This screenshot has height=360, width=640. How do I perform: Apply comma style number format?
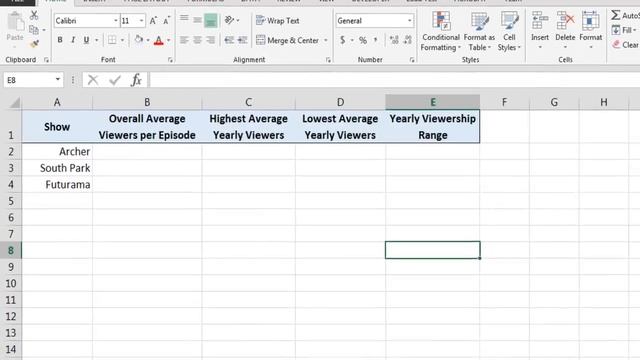click(x=376, y=40)
